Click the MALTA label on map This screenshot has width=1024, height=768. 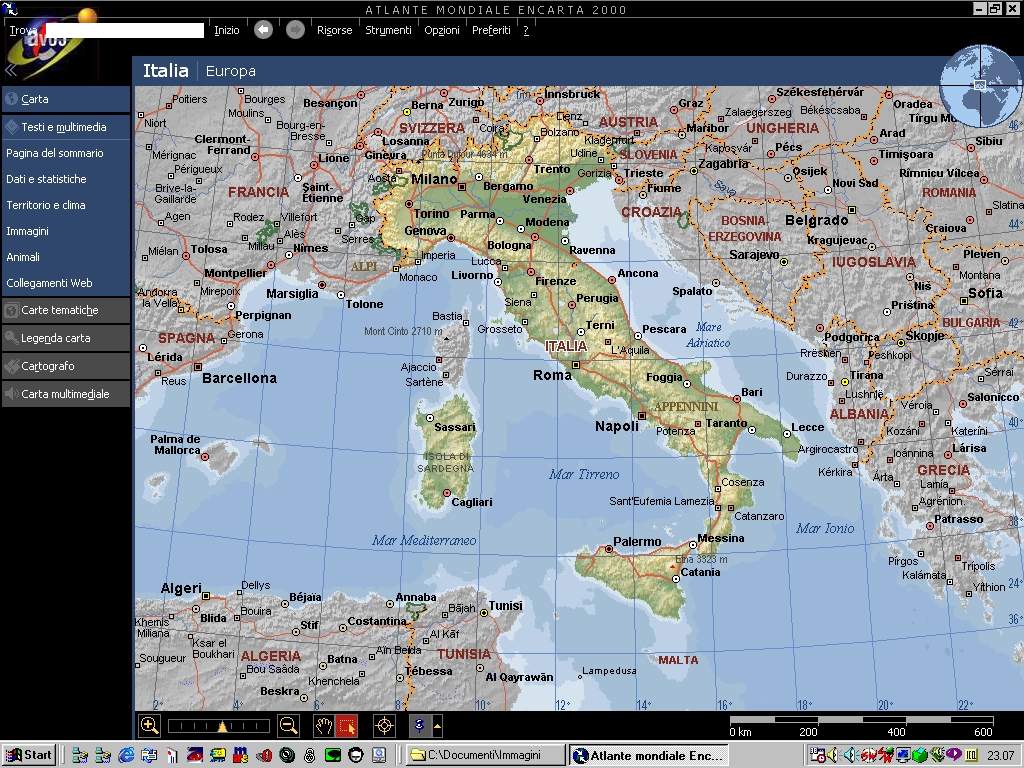click(x=678, y=660)
